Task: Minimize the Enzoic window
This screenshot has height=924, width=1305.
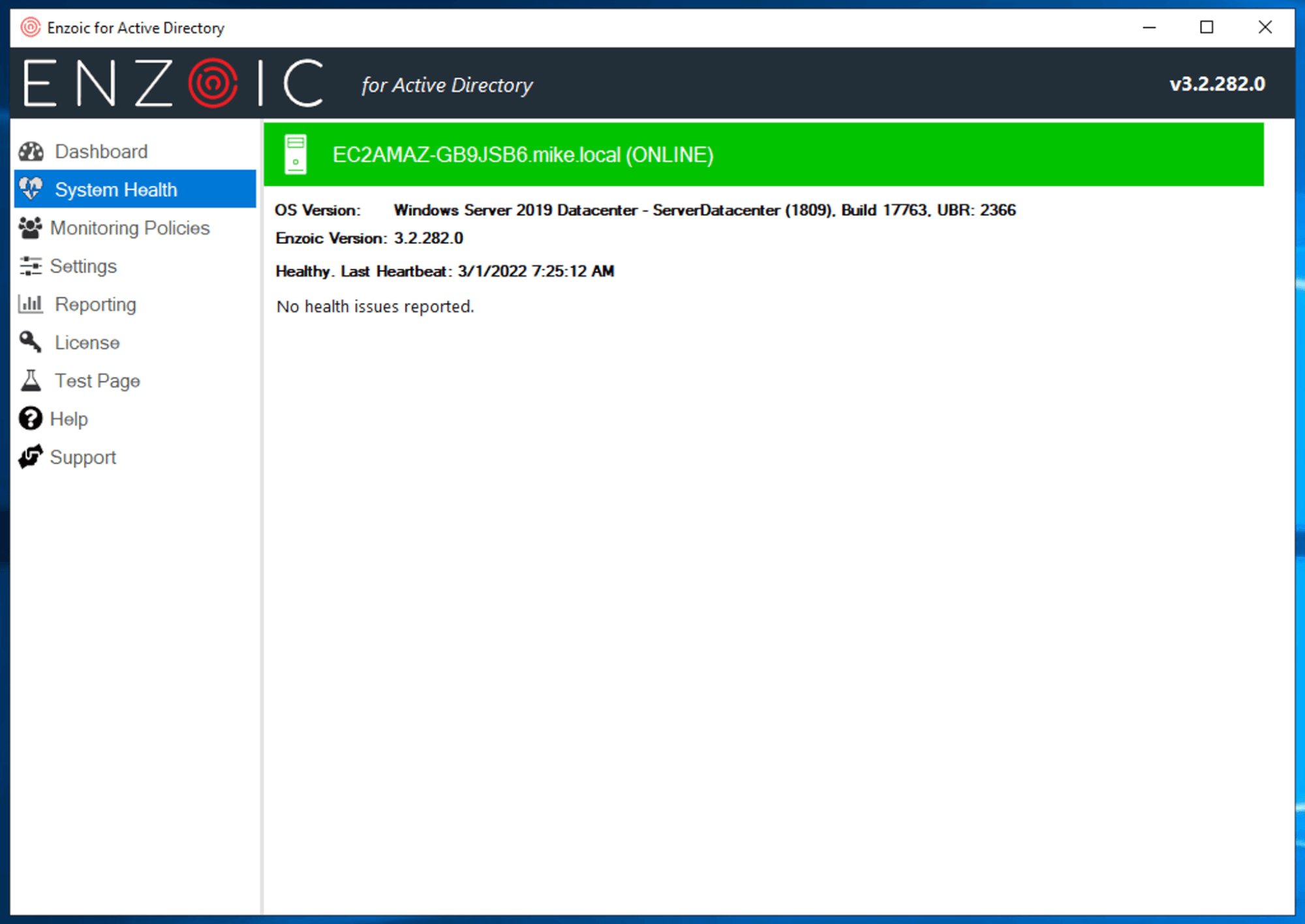Action: click(x=1150, y=27)
